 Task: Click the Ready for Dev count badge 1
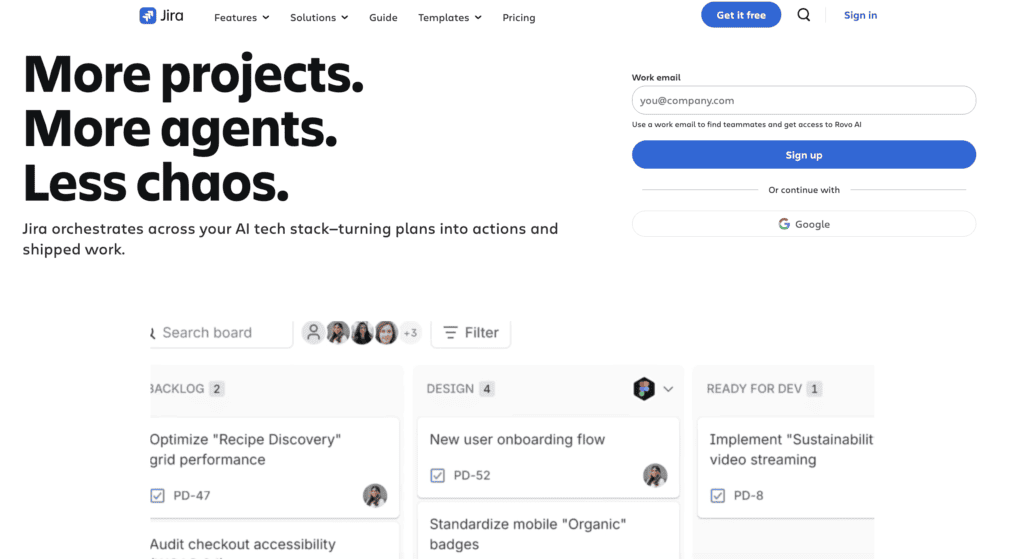click(x=814, y=389)
